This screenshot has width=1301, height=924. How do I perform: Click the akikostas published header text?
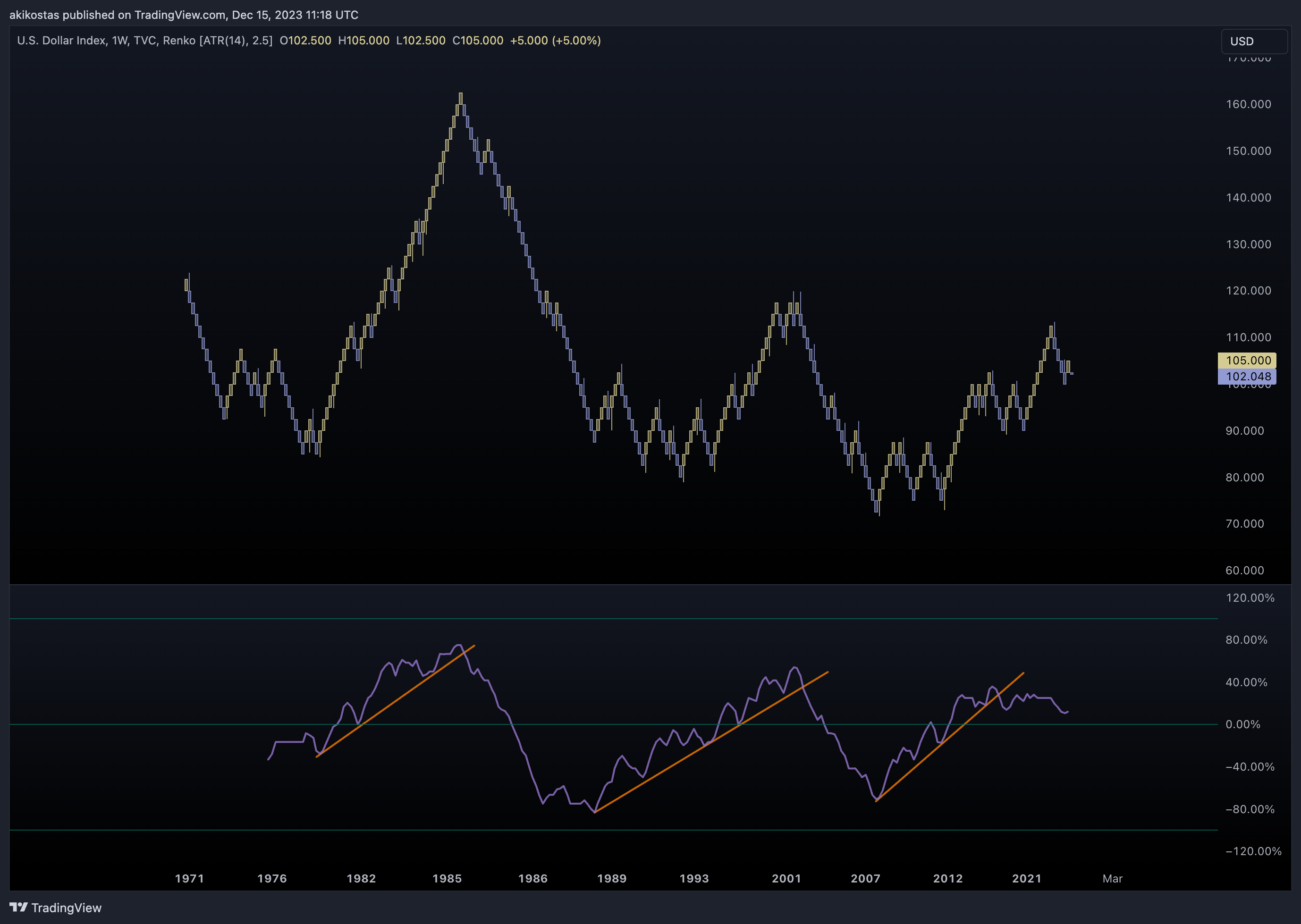184,15
